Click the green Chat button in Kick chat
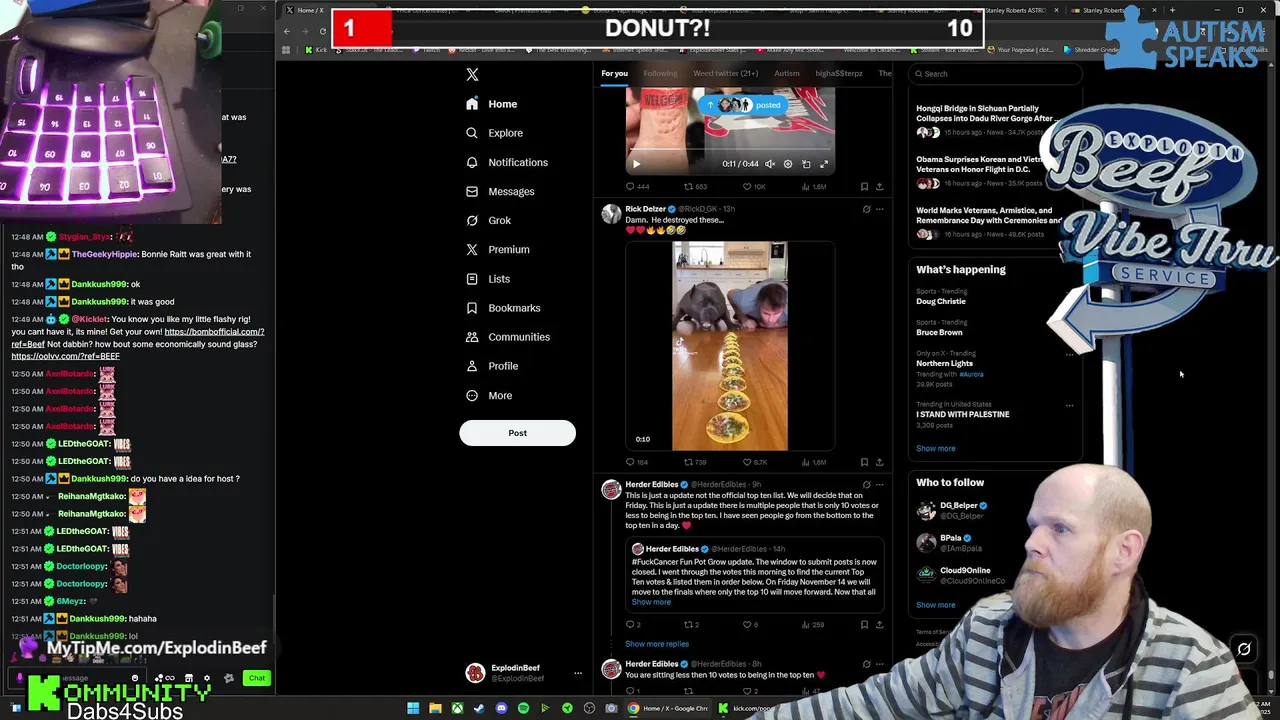The image size is (1280, 720). pos(257,678)
